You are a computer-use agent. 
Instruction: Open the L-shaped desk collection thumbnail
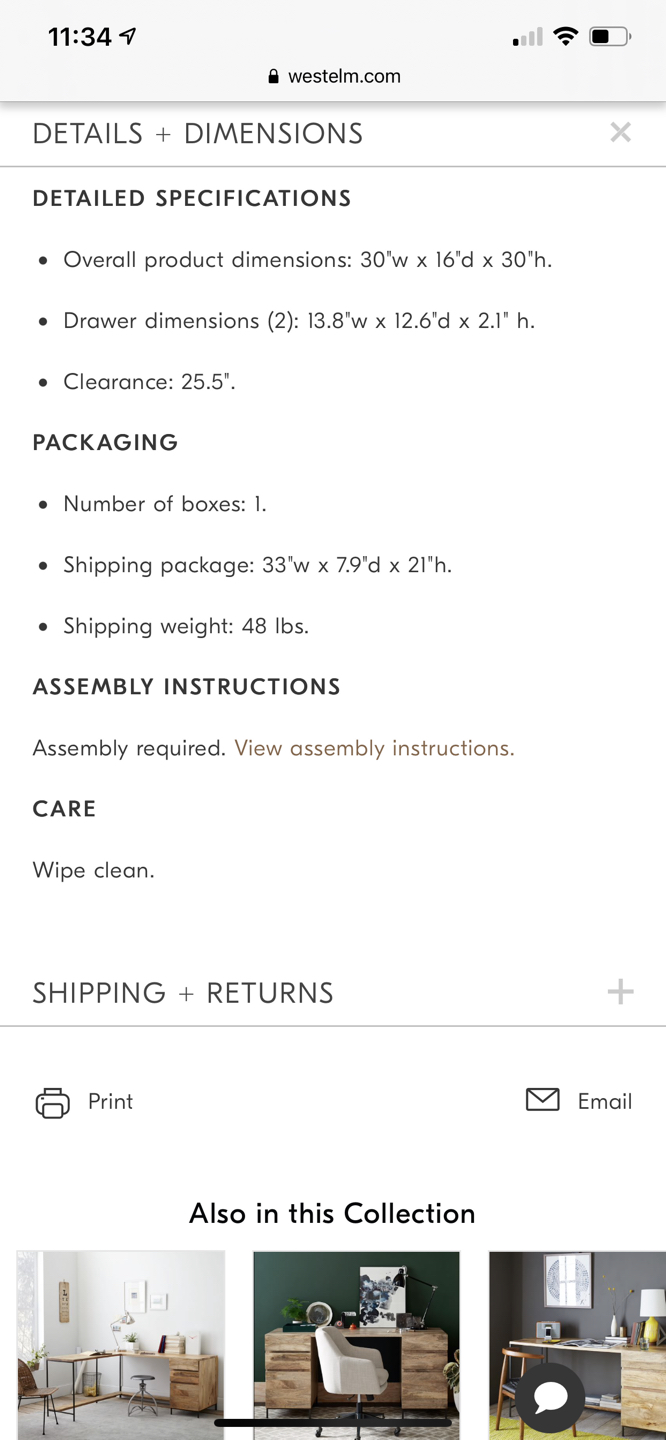[x=121, y=1345]
